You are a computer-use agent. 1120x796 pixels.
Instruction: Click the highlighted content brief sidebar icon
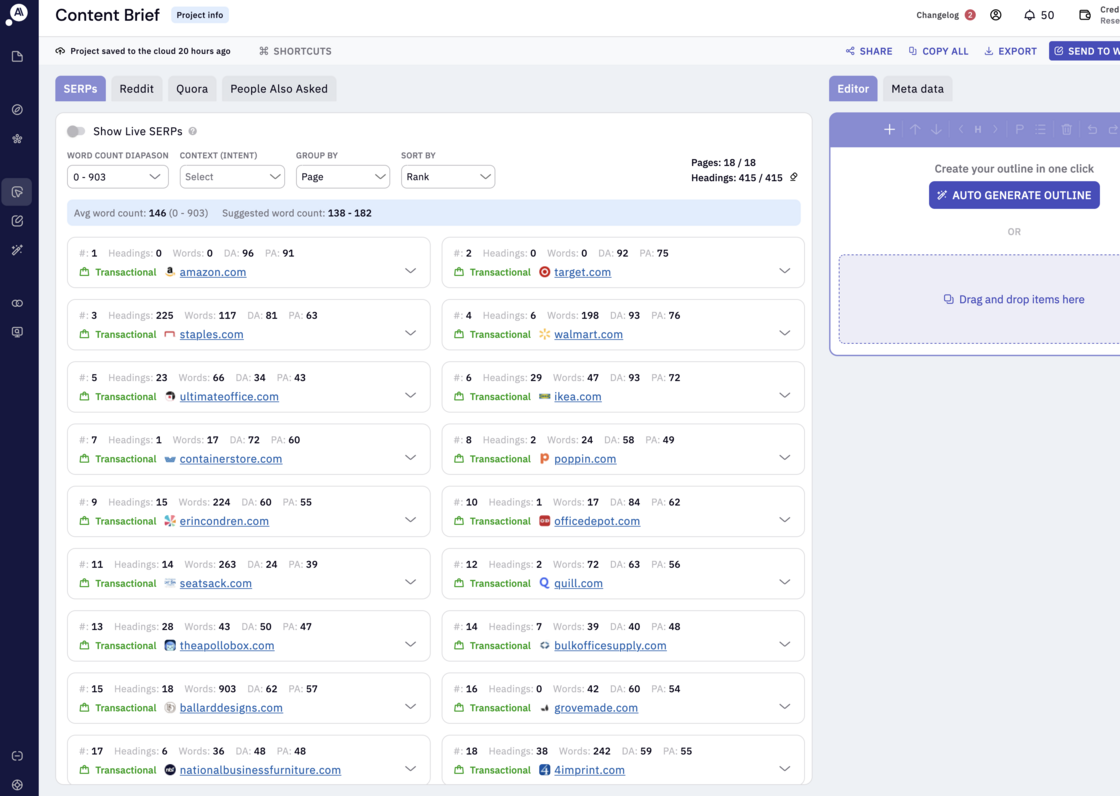(x=17, y=192)
